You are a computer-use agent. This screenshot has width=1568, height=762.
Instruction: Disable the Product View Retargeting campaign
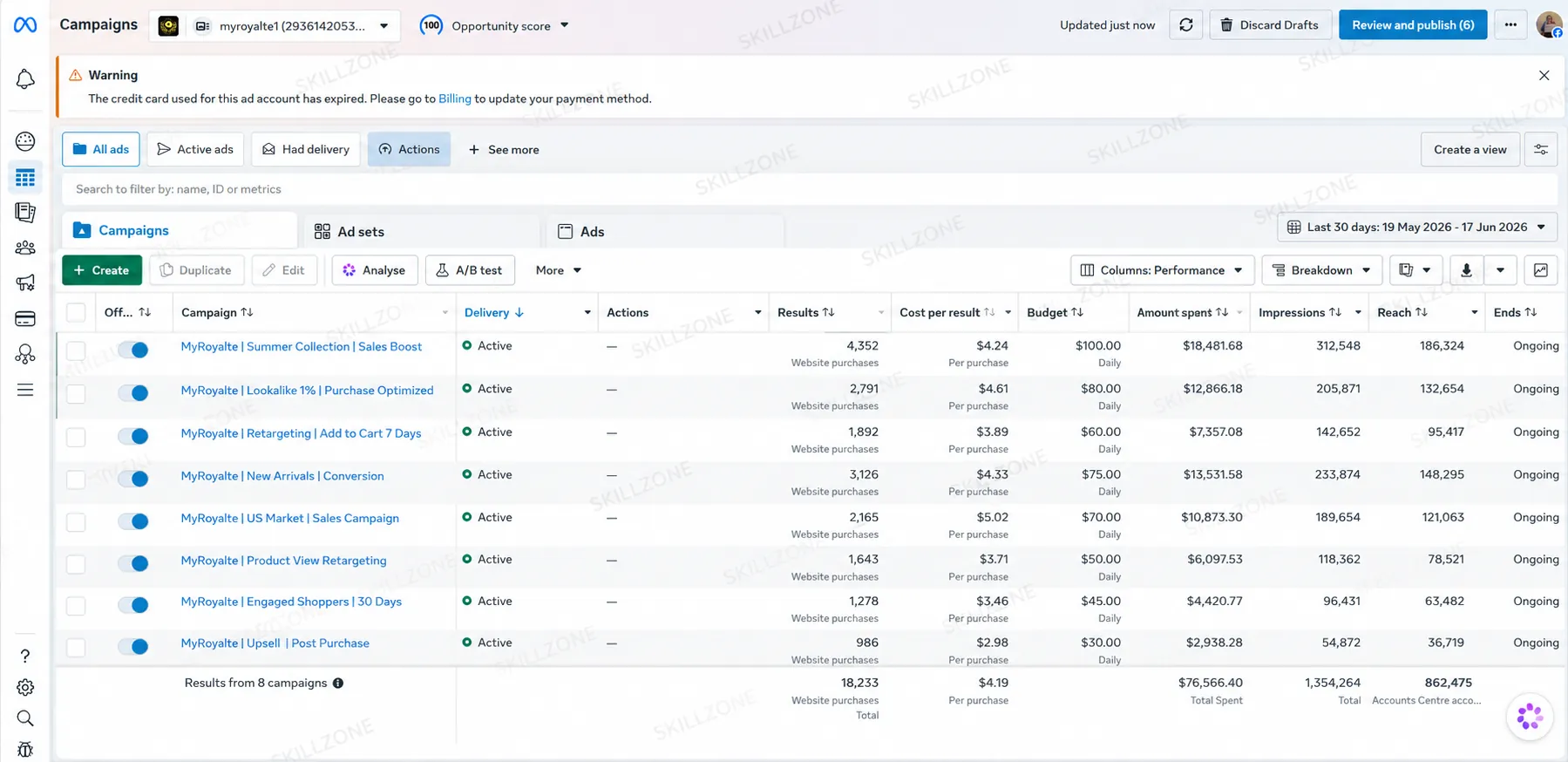[133, 563]
